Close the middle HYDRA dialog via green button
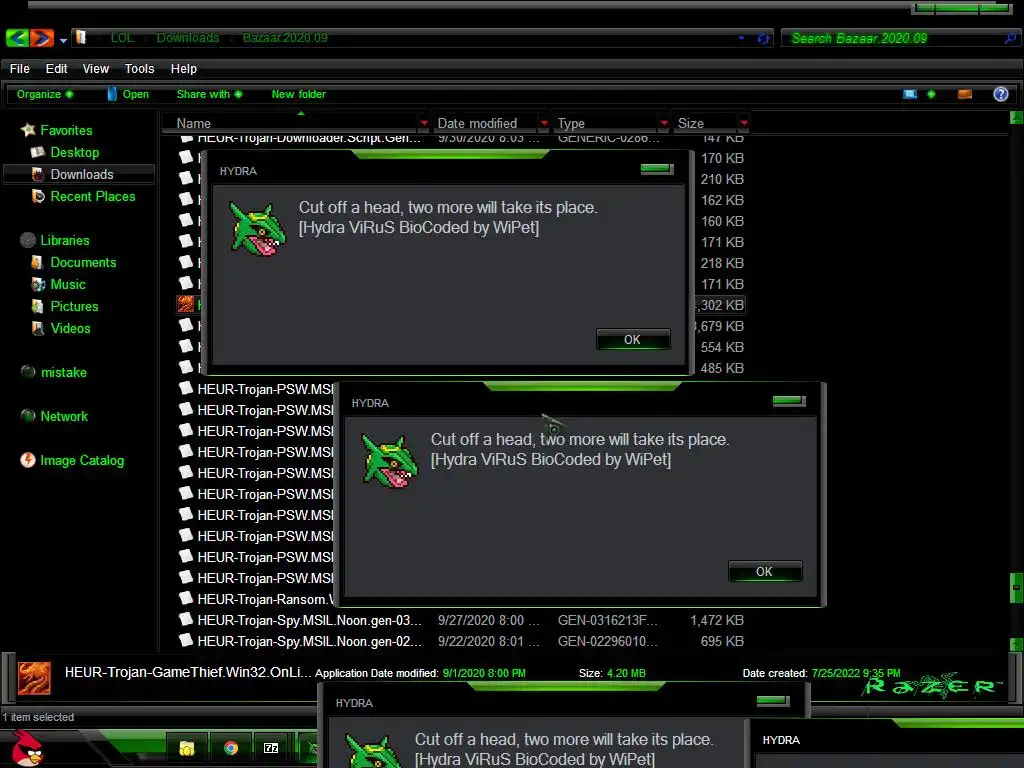This screenshot has height=768, width=1024. pyautogui.click(x=789, y=401)
